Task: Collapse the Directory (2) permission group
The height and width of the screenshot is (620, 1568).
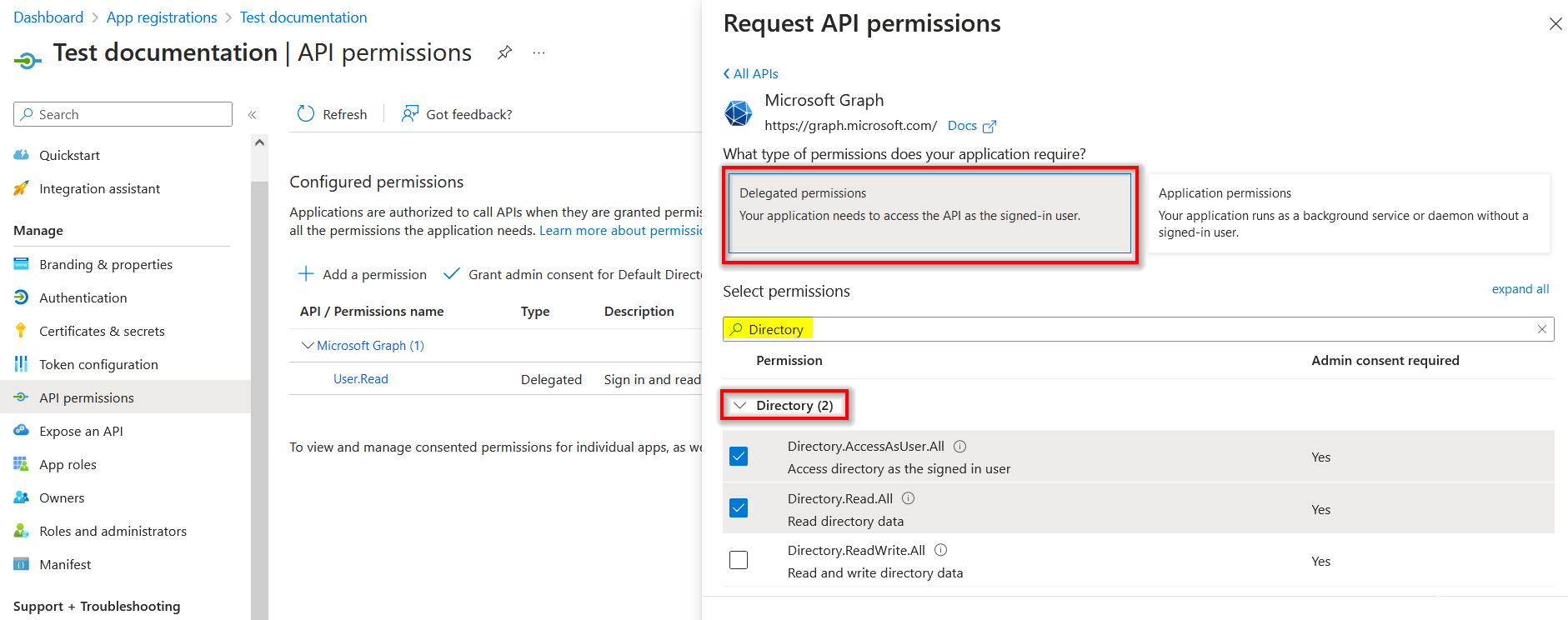Action: [x=739, y=406]
